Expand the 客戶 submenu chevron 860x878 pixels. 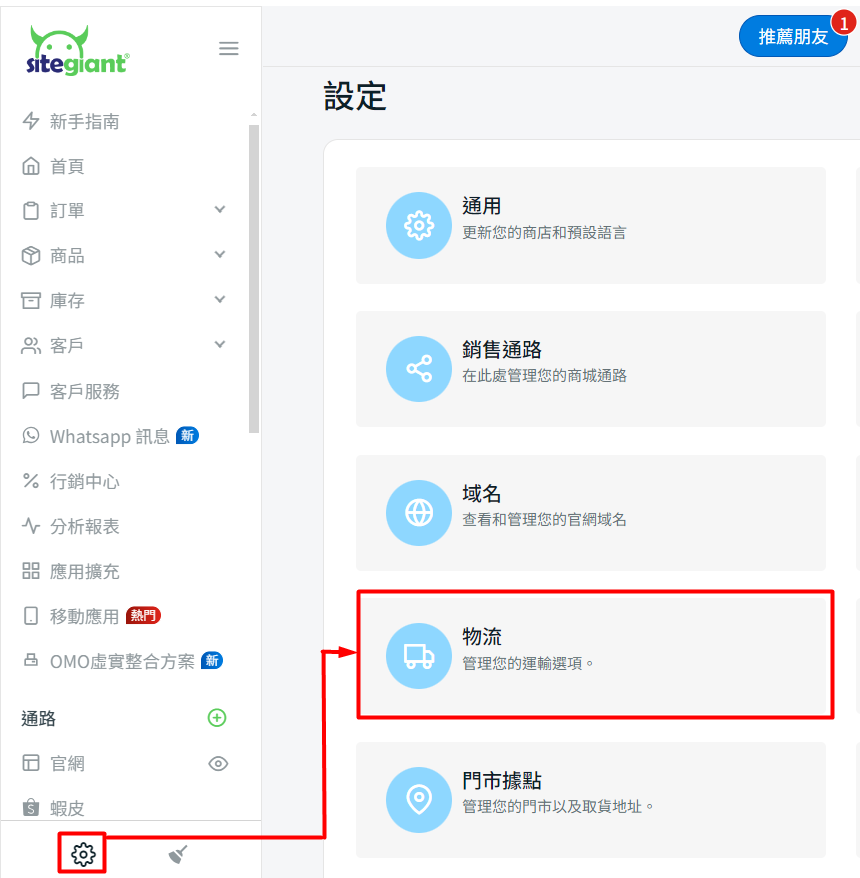coord(219,344)
